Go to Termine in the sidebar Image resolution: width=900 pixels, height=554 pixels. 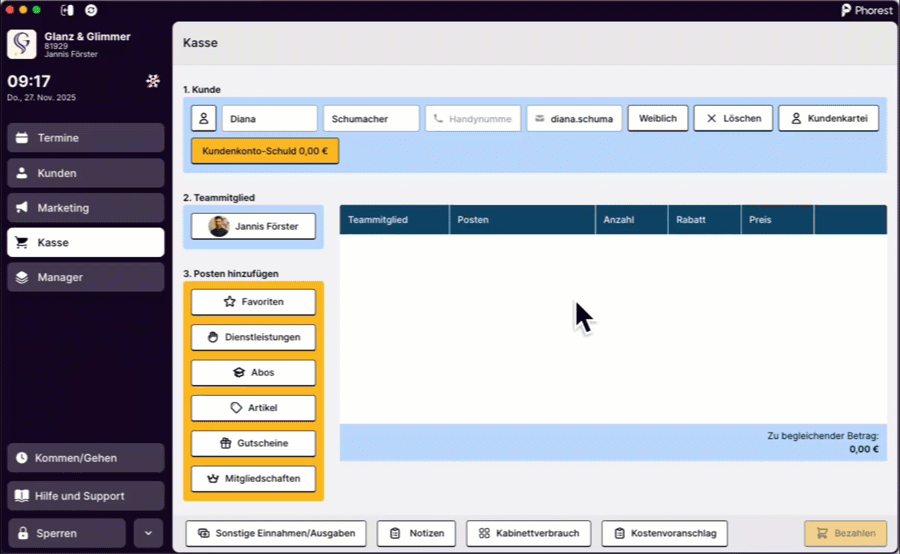85,138
